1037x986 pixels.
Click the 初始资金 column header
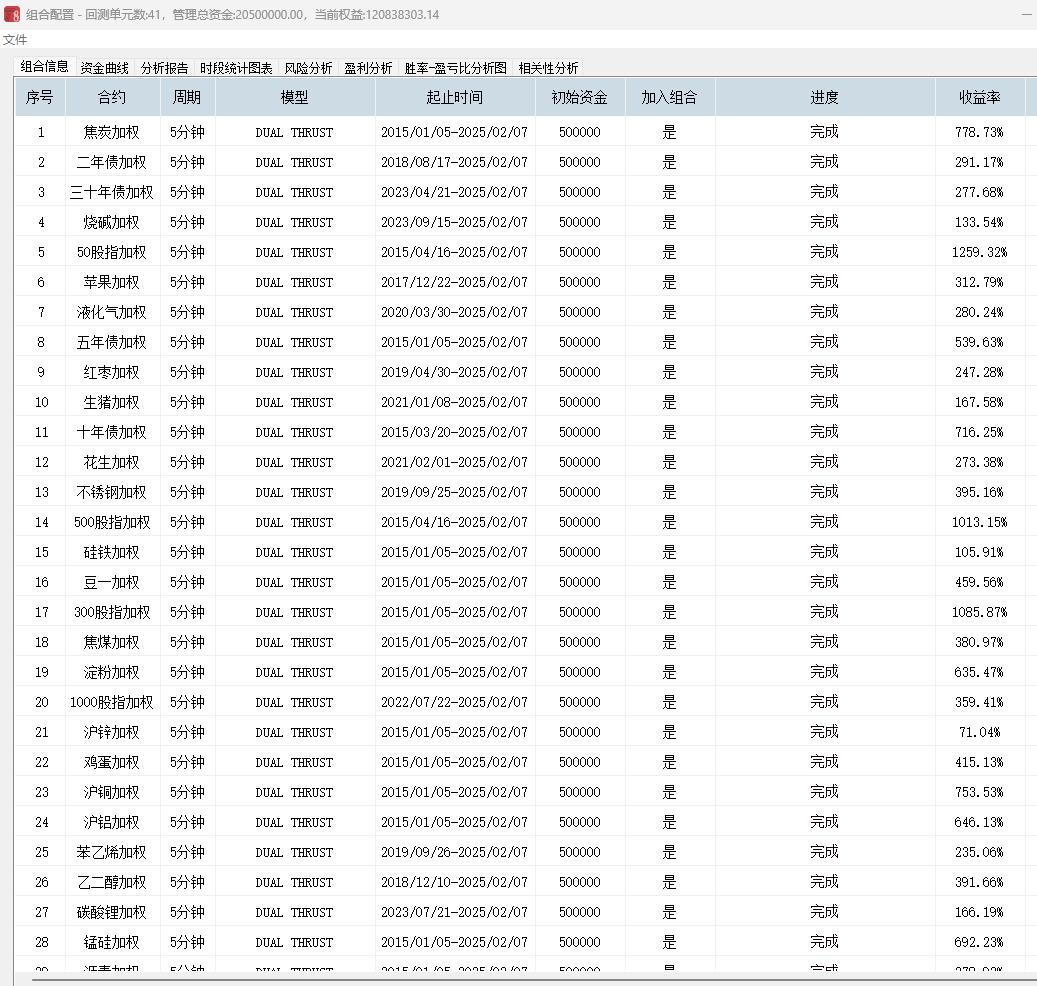(x=579, y=97)
